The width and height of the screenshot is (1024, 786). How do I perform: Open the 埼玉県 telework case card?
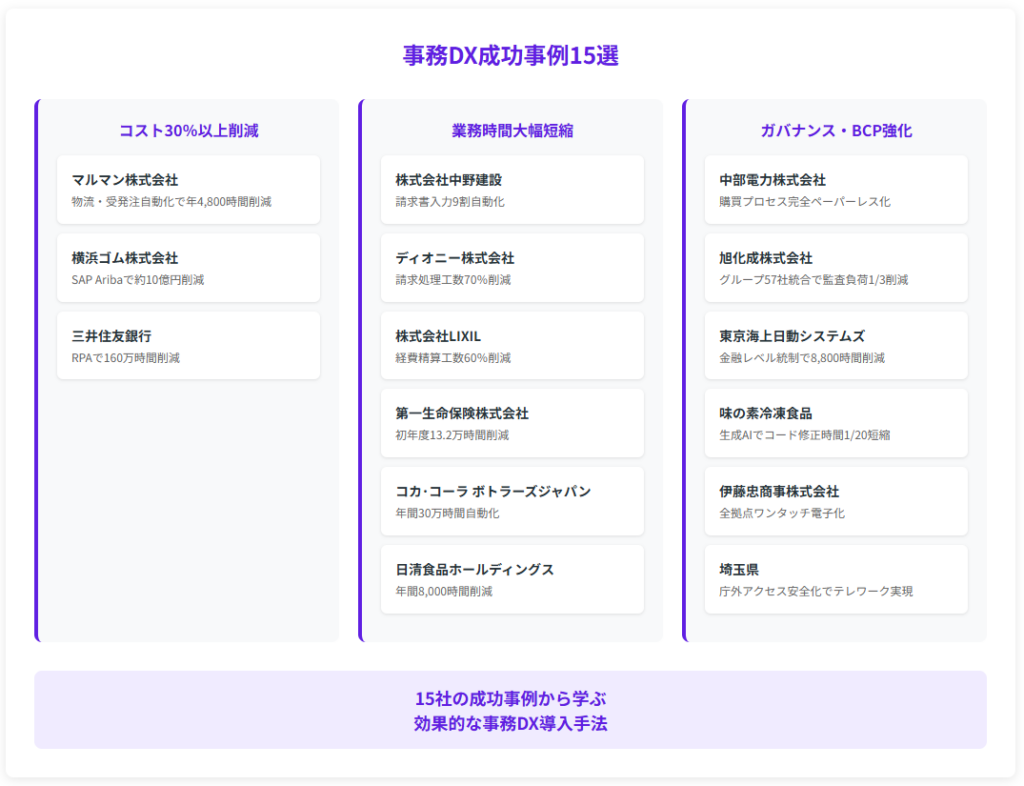[835, 579]
